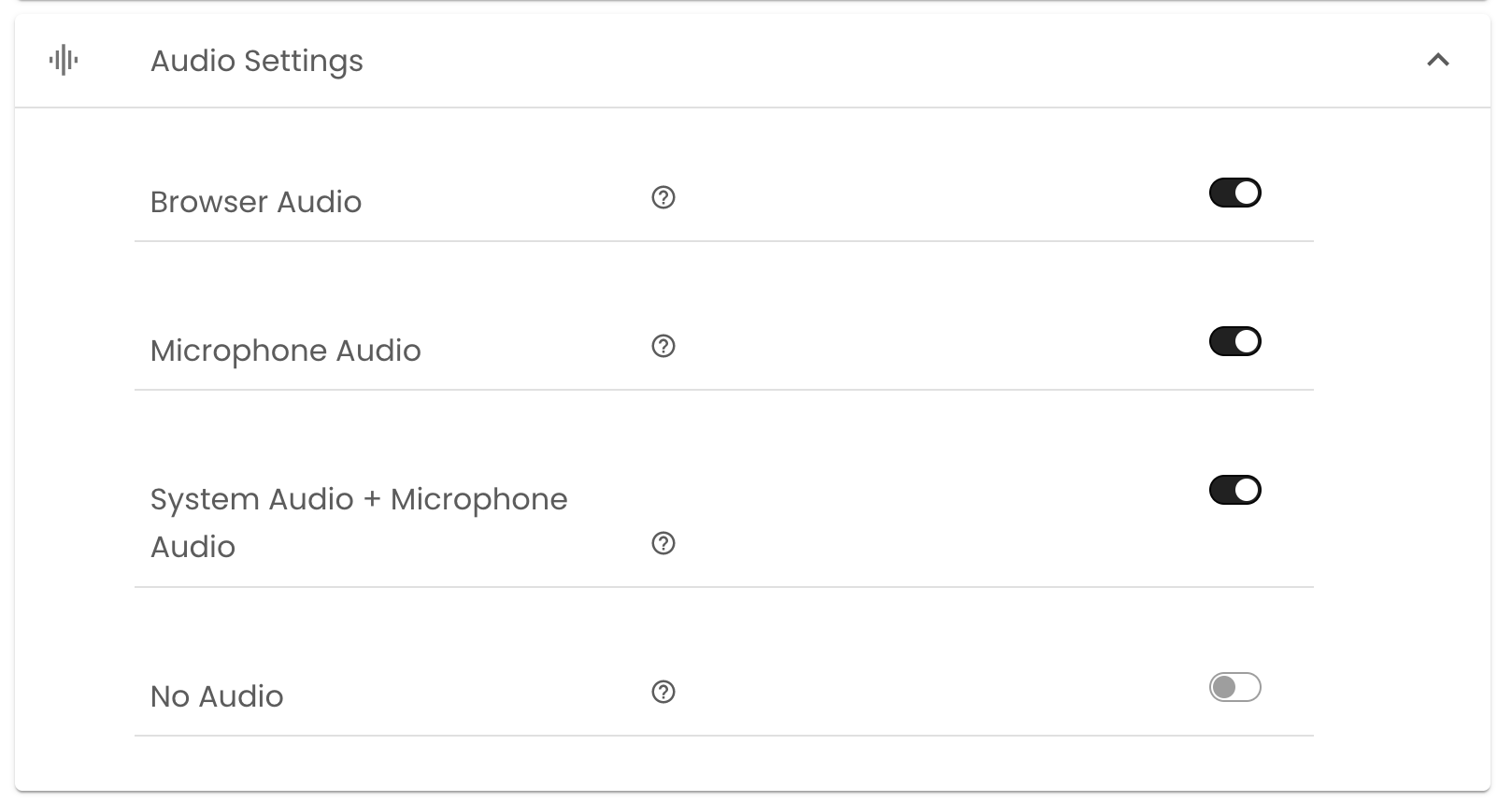Viewport: 1512px width, 802px height.
Task: Click the audio waveform icon
Action: (64, 61)
